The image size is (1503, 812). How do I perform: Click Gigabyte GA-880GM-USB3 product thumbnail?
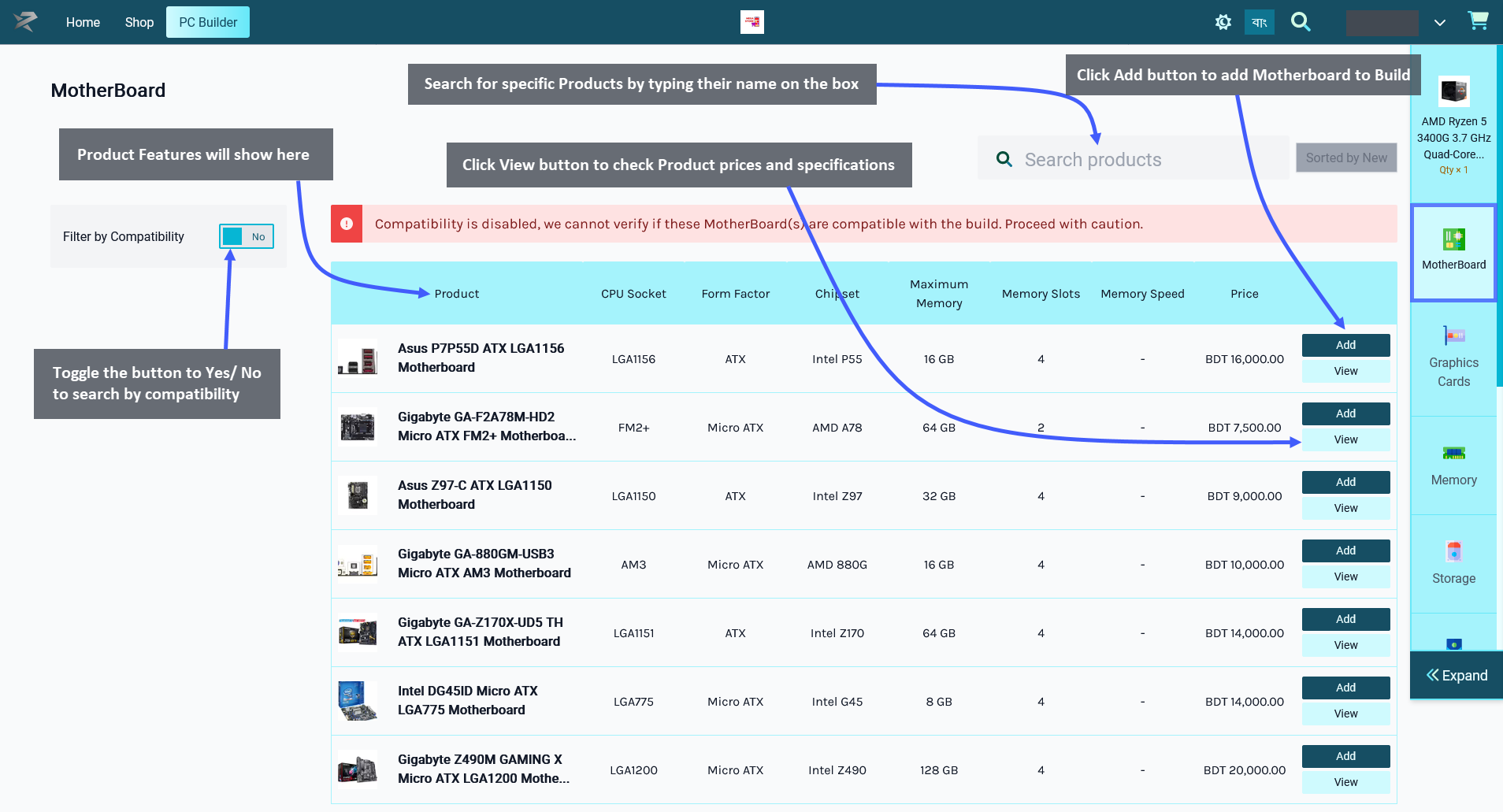coord(358,564)
